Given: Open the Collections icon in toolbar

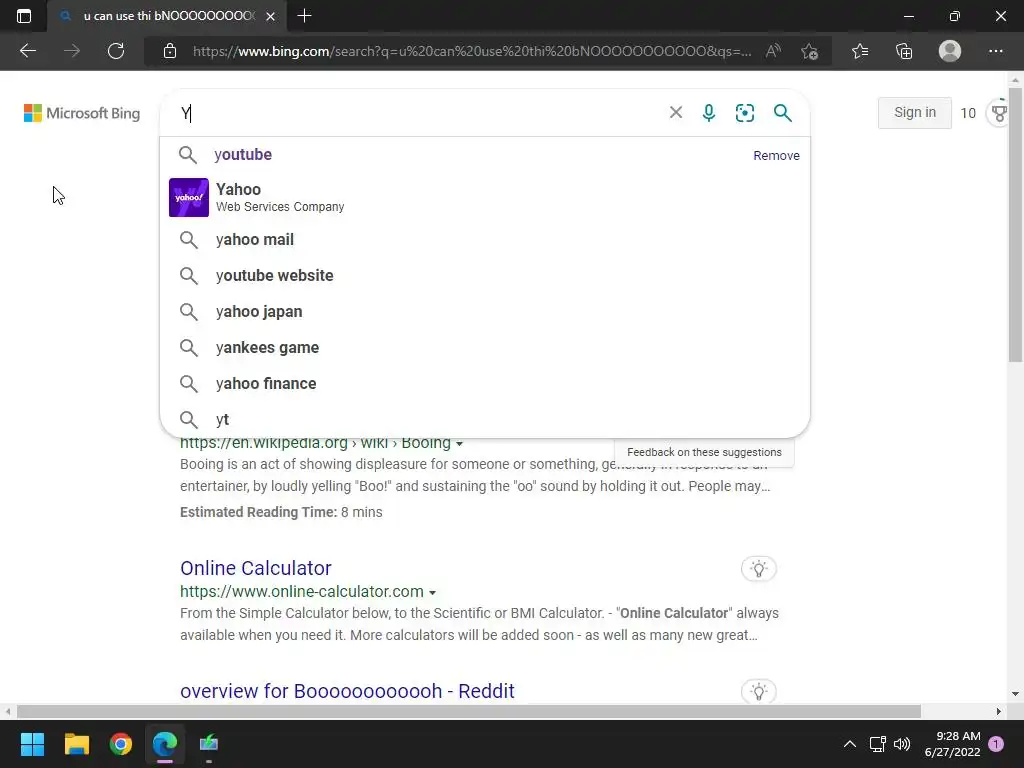Looking at the screenshot, I should coord(904,51).
